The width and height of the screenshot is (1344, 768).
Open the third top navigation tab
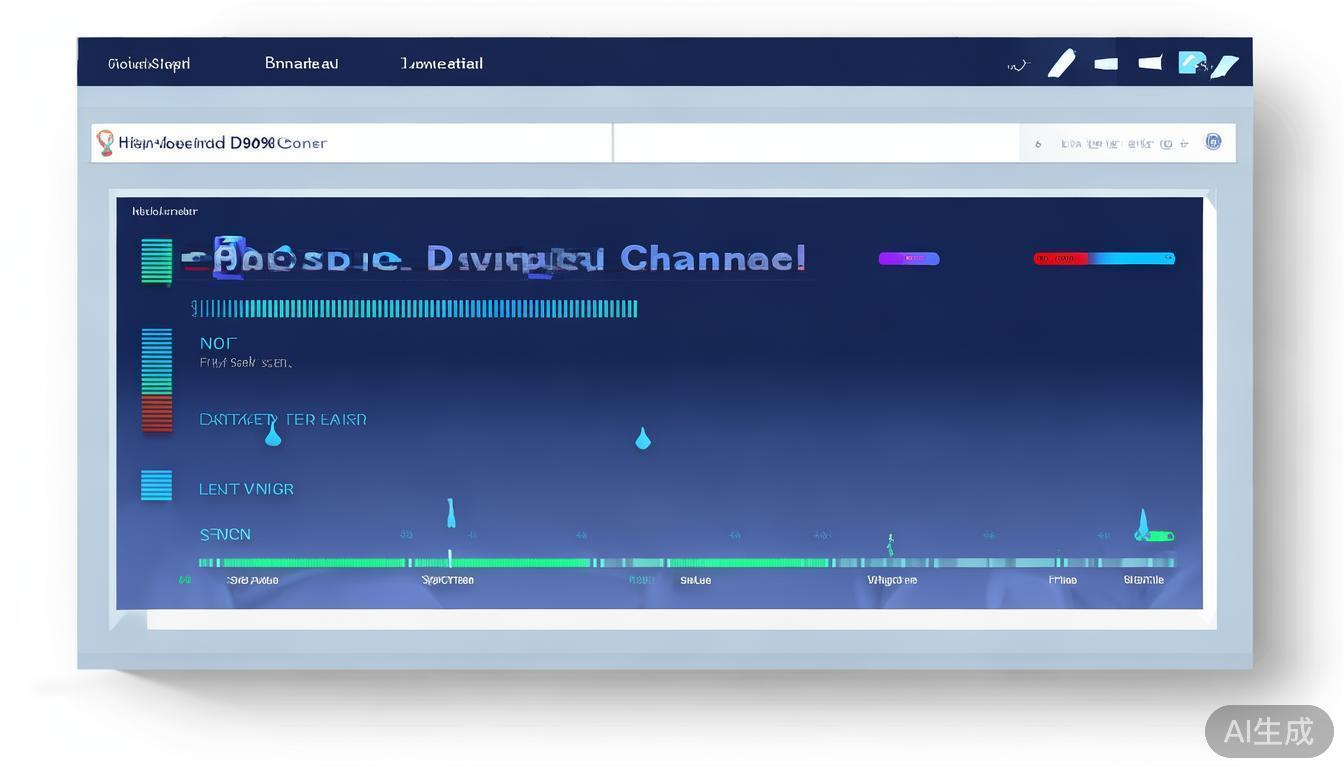click(441, 64)
